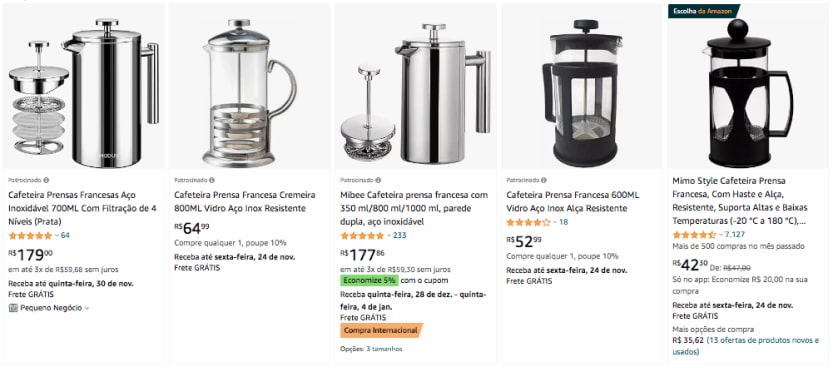Click info icon on Mibee sponsored label
This screenshot has width=833, height=368.
tap(378, 180)
